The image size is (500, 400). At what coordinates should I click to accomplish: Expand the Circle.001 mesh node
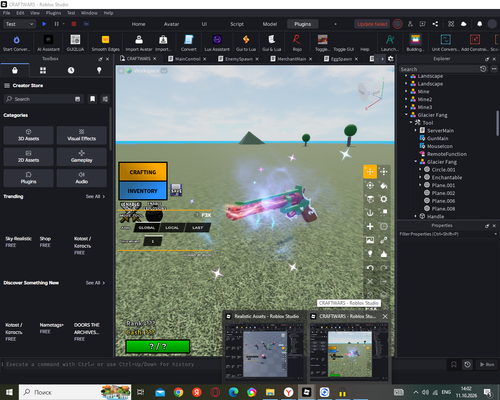[x=420, y=169]
